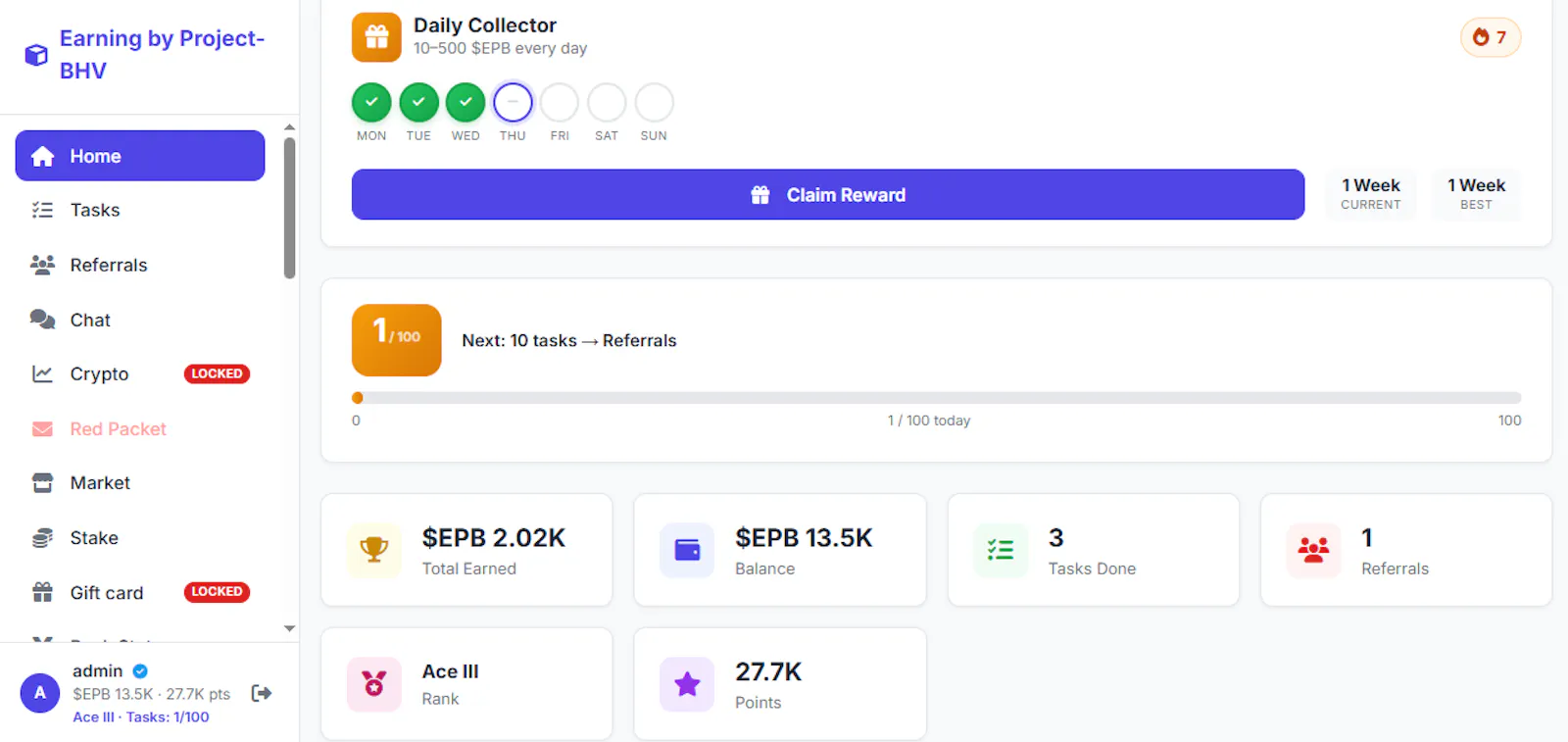Click the orange 1/100 task counter badge
Viewport: 1568px width, 742px height.
[x=397, y=340]
